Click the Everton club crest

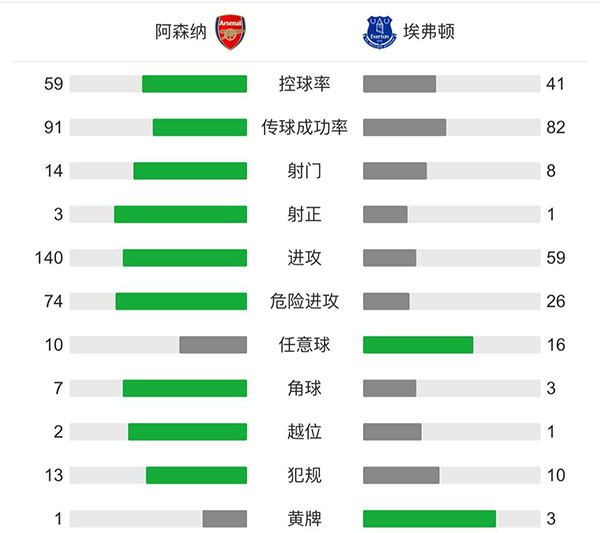point(380,32)
